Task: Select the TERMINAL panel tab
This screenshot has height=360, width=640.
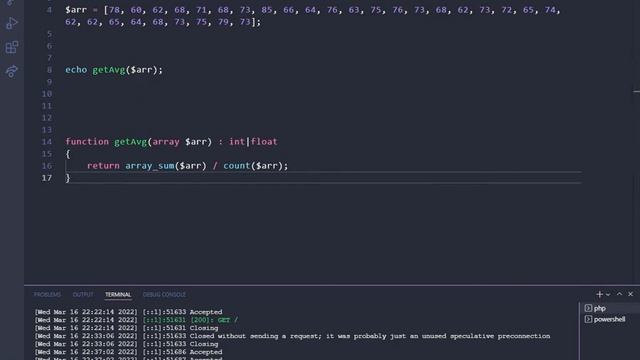Action: (118, 294)
